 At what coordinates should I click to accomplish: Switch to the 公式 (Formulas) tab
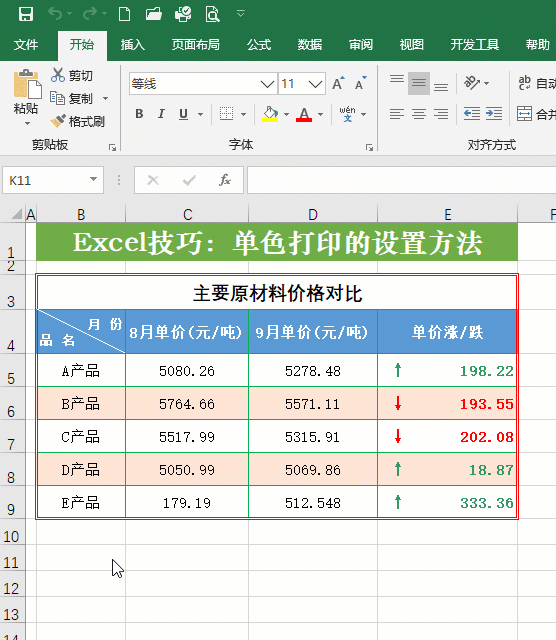[x=259, y=44]
